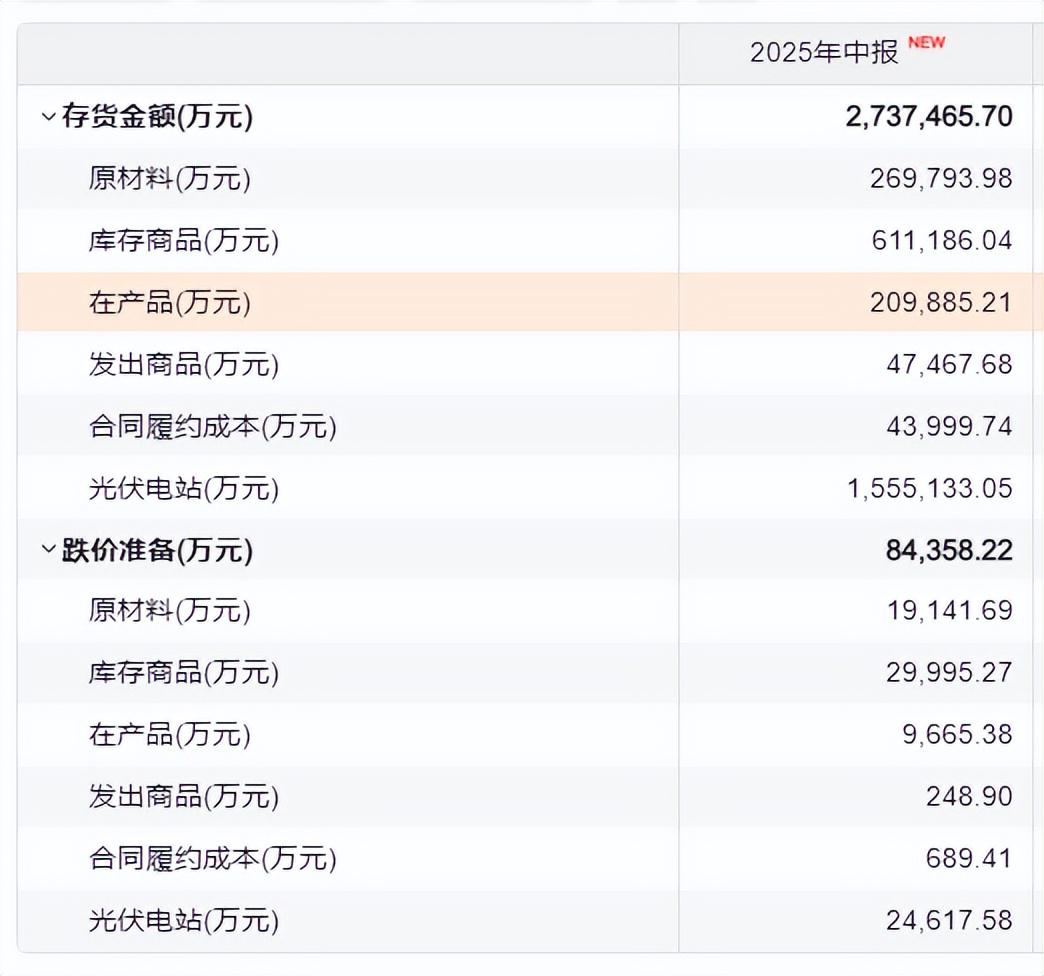Image resolution: width=1044 pixels, height=976 pixels.
Task: Collapse the 跌价准备 section chevron
Action: point(48,549)
